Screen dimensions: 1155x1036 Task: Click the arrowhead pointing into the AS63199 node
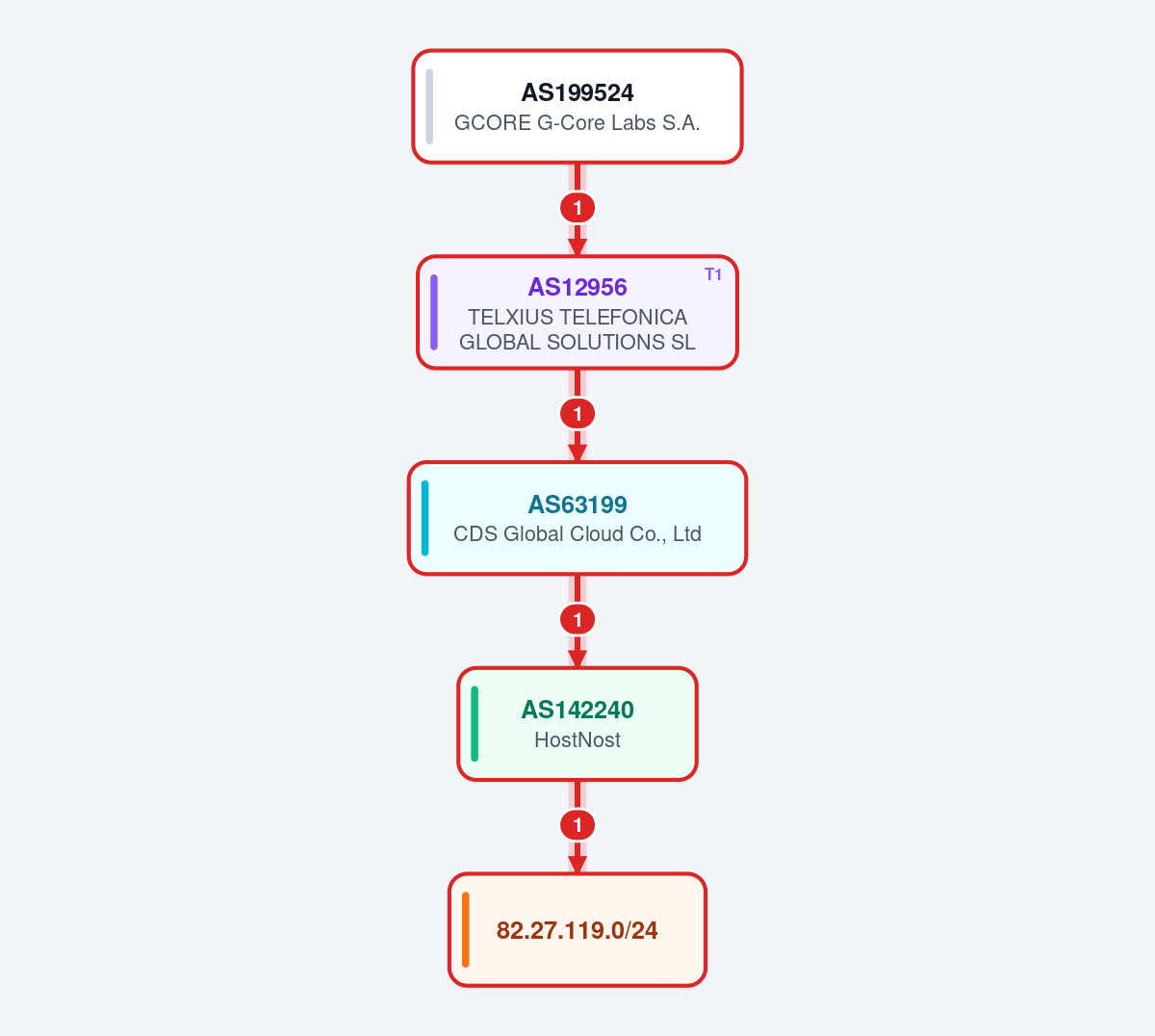click(x=577, y=453)
